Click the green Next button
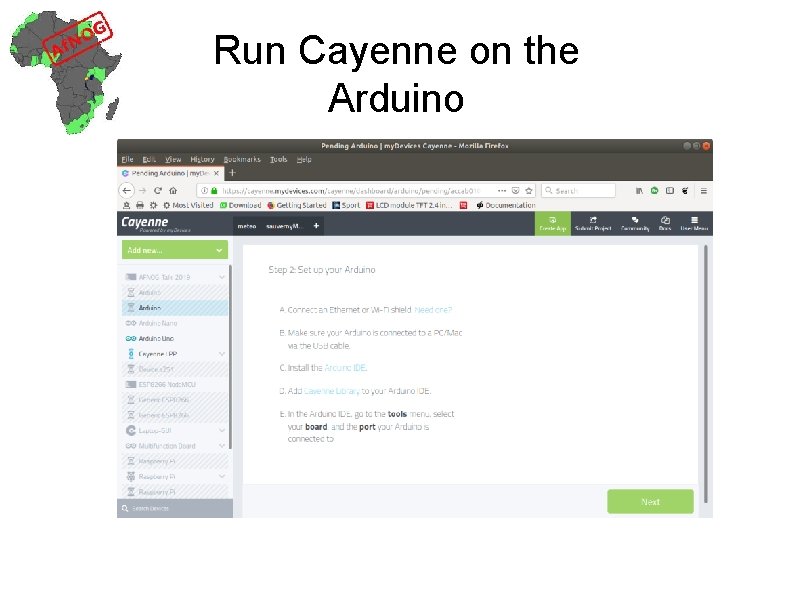Image resolution: width=794 pixels, height=595 pixels. pos(650,502)
